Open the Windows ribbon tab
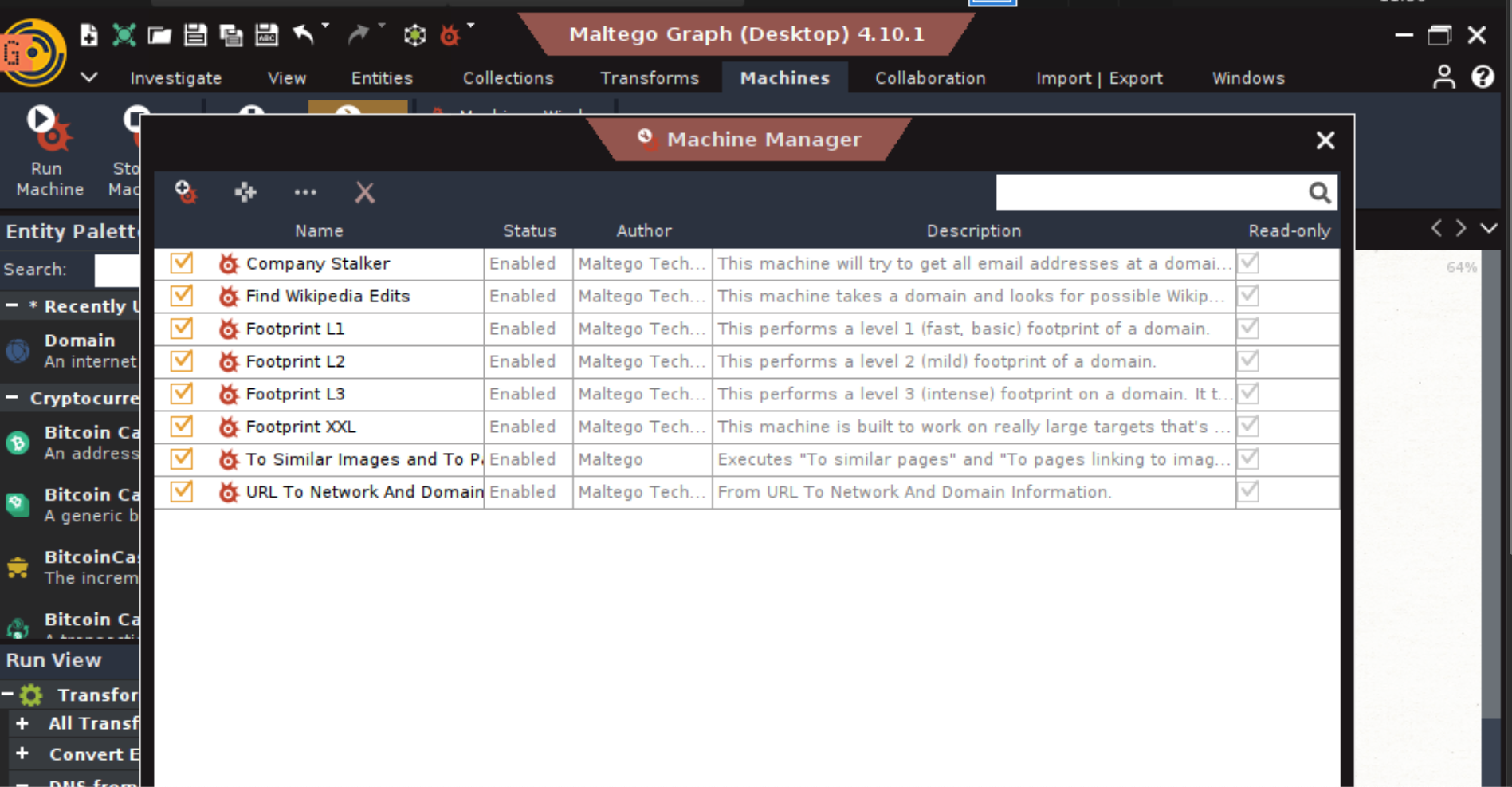This screenshot has height=787, width=1512. 1248,78
